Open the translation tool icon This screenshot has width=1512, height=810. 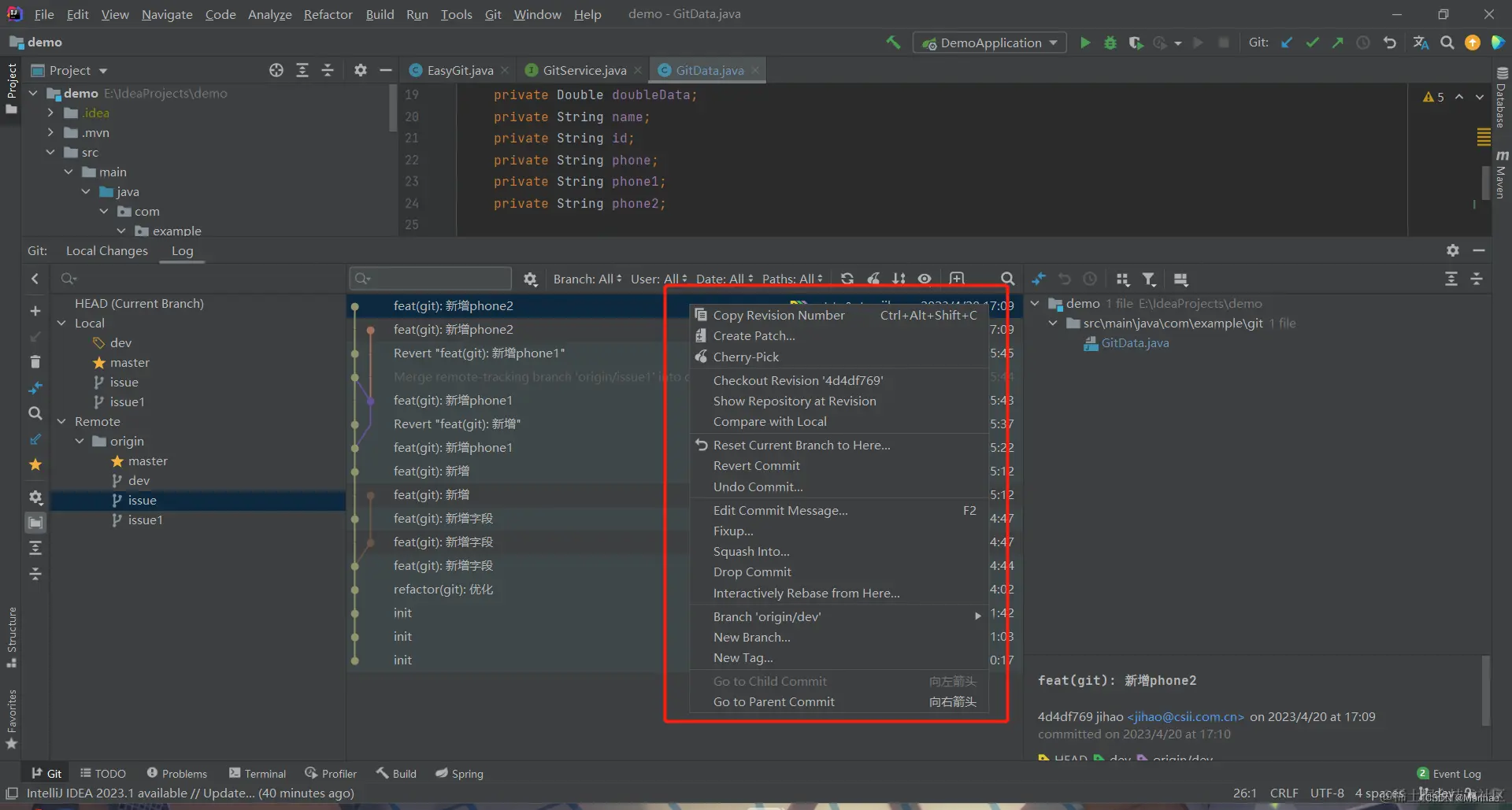coord(1421,43)
